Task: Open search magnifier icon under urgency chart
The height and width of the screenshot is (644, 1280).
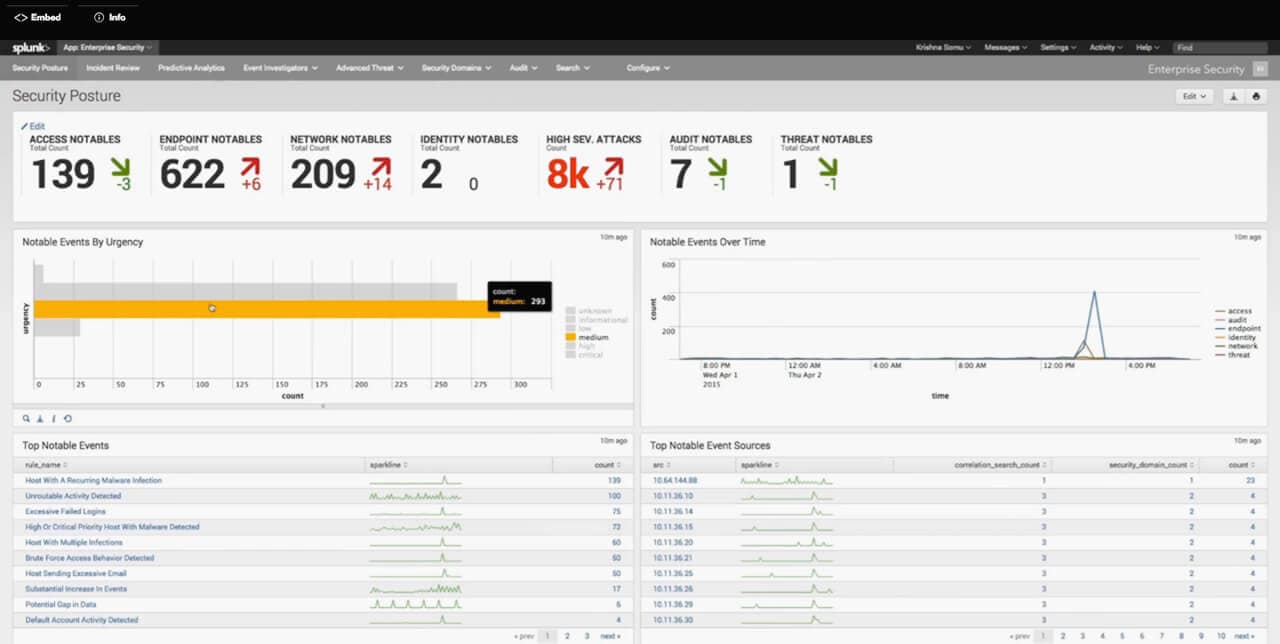Action: 27,419
